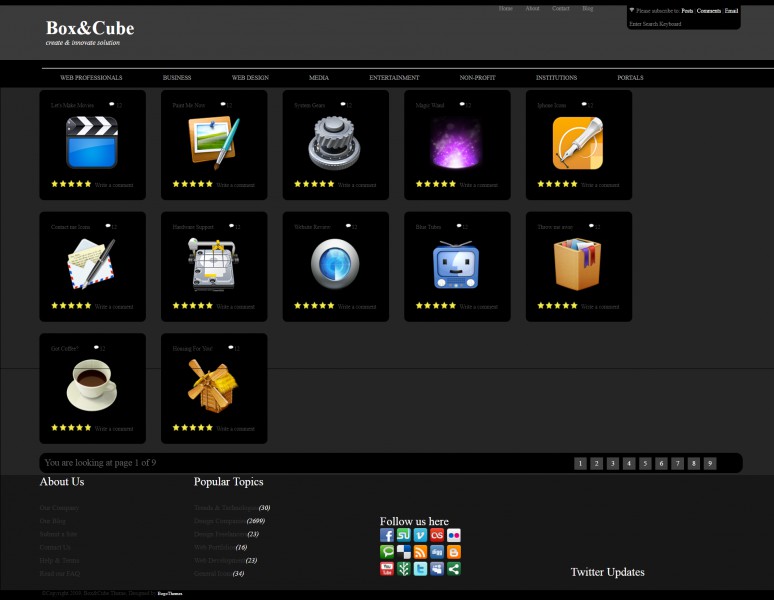
Task: Click Write a comment under Magic Wand
Action: 478,185
